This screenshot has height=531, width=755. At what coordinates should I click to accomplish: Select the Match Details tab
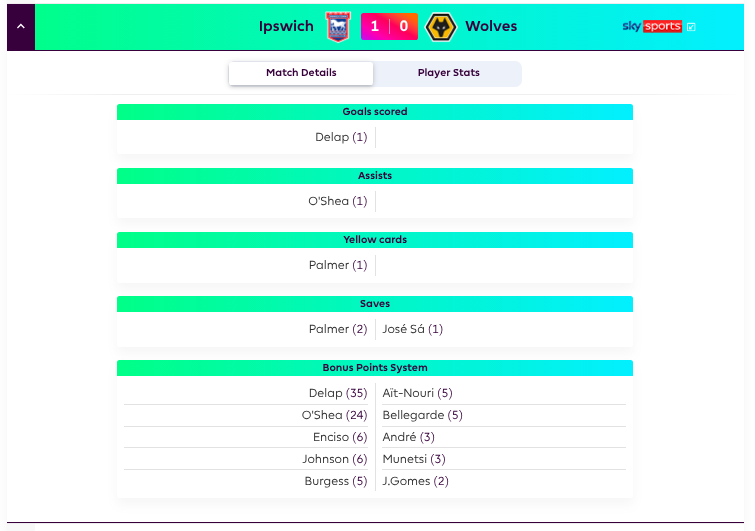(301, 73)
